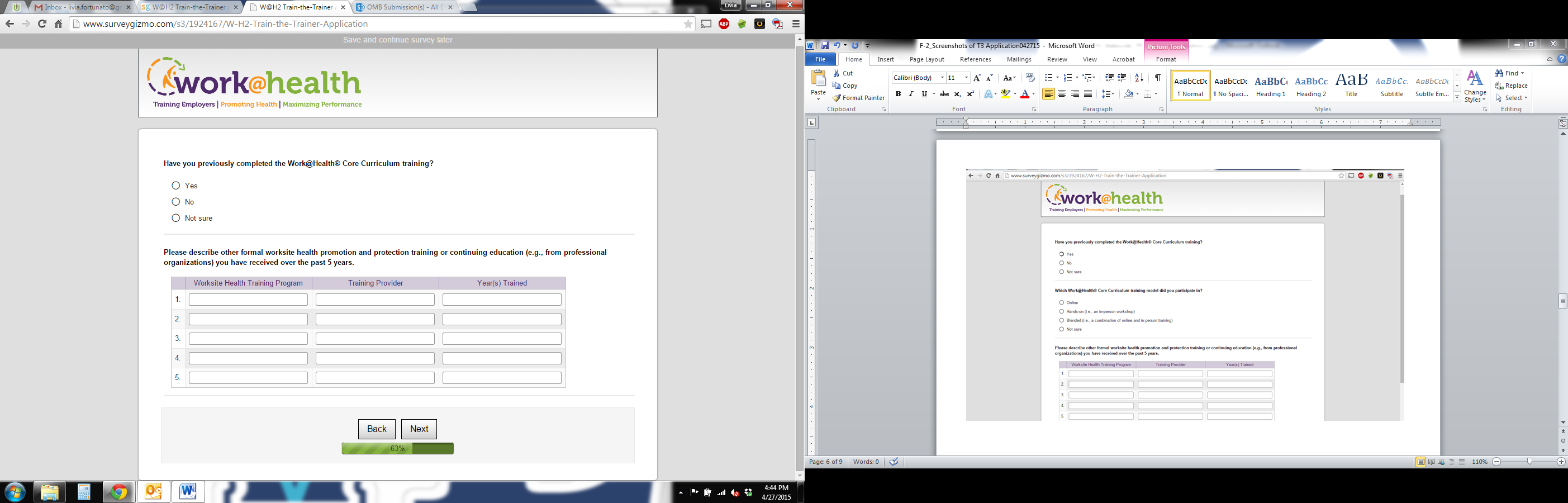Apply the Title style in Word
The height and width of the screenshot is (503, 1568).
[x=1351, y=86]
